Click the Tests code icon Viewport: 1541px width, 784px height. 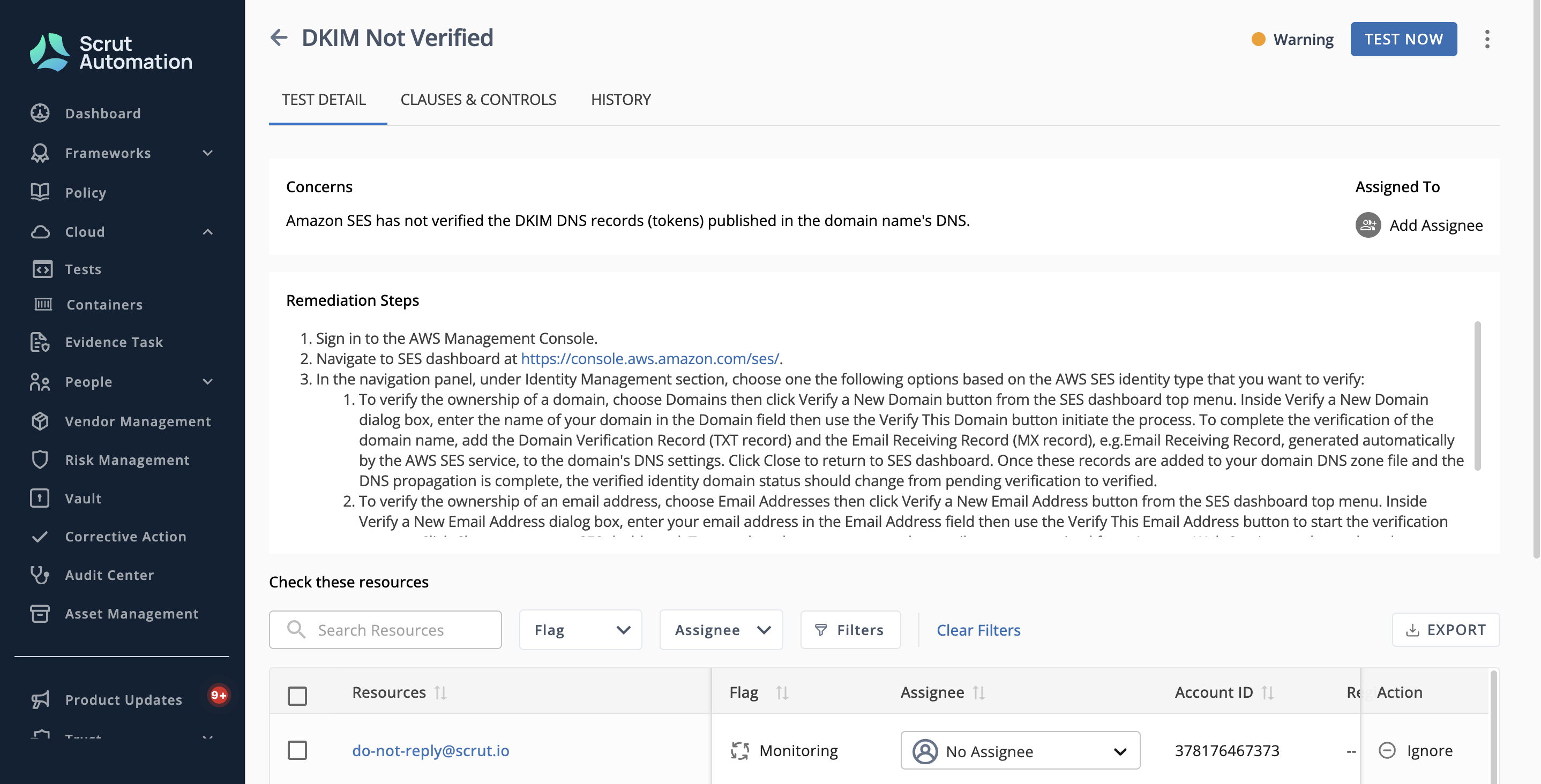(42, 269)
